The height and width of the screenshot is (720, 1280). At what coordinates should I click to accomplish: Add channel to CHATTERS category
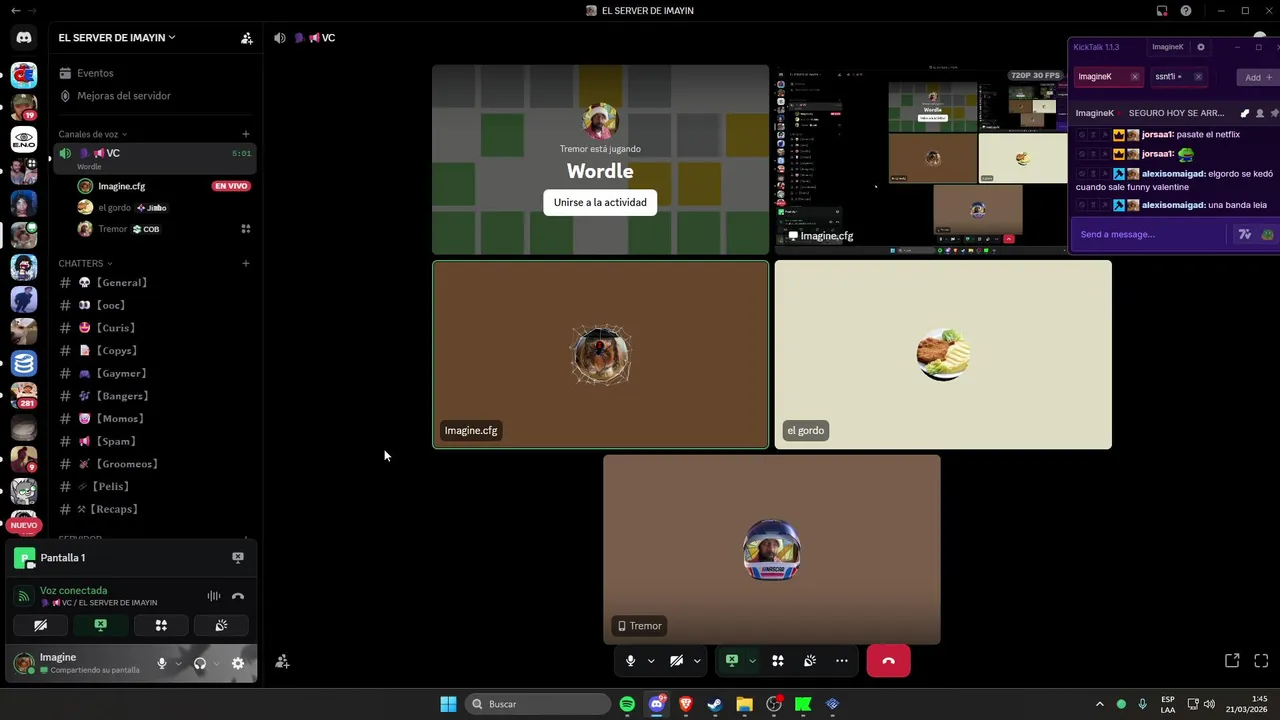tap(246, 264)
